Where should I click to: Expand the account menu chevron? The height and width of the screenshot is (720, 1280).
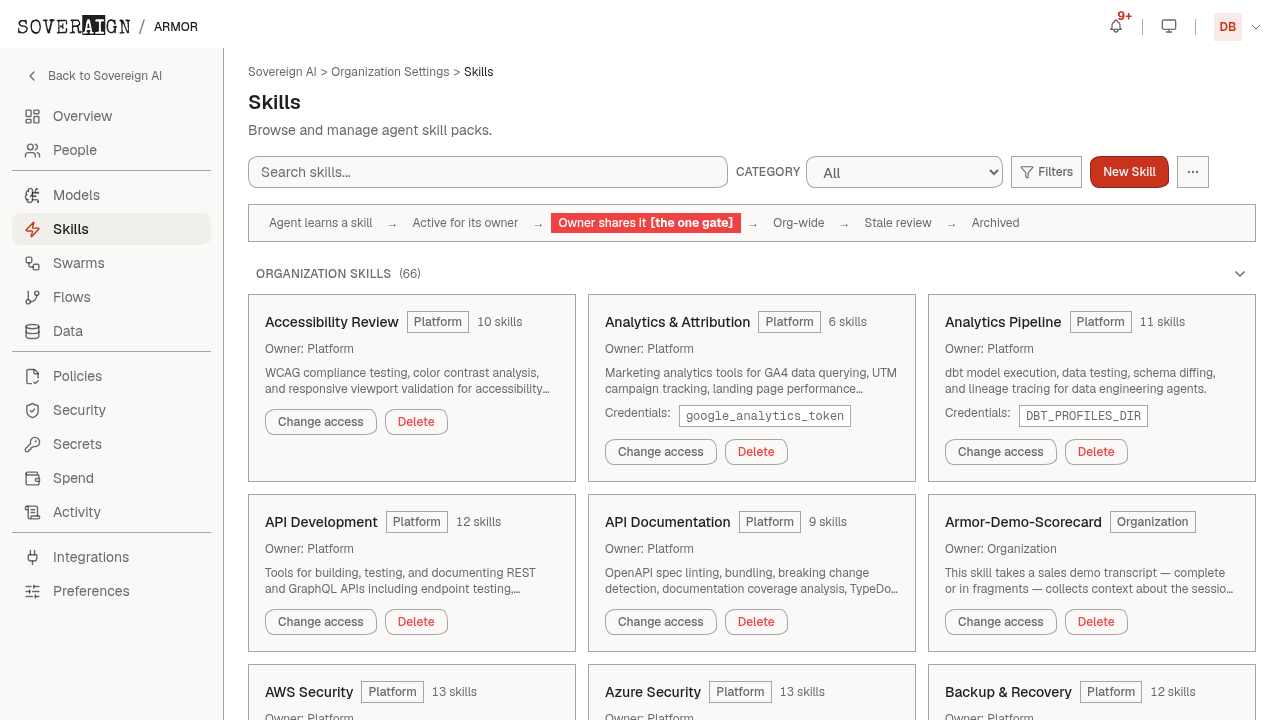(x=1256, y=27)
